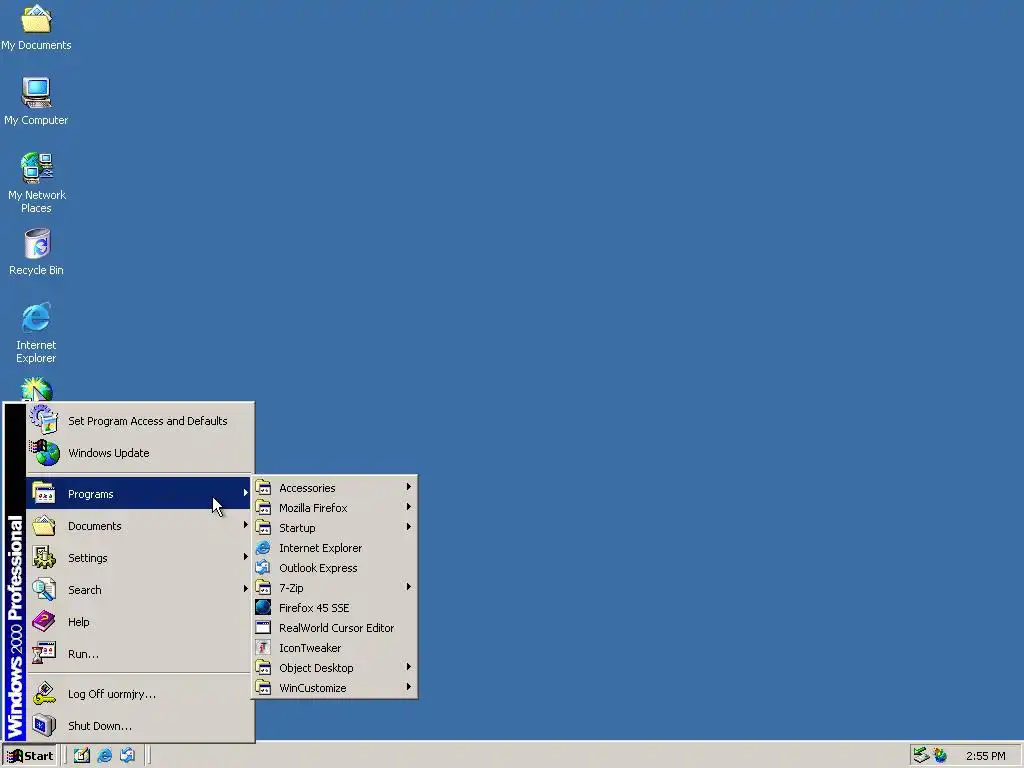Image resolution: width=1024 pixels, height=768 pixels.
Task: Click the RealWorld Cursor Editor label
Action: [336, 628]
